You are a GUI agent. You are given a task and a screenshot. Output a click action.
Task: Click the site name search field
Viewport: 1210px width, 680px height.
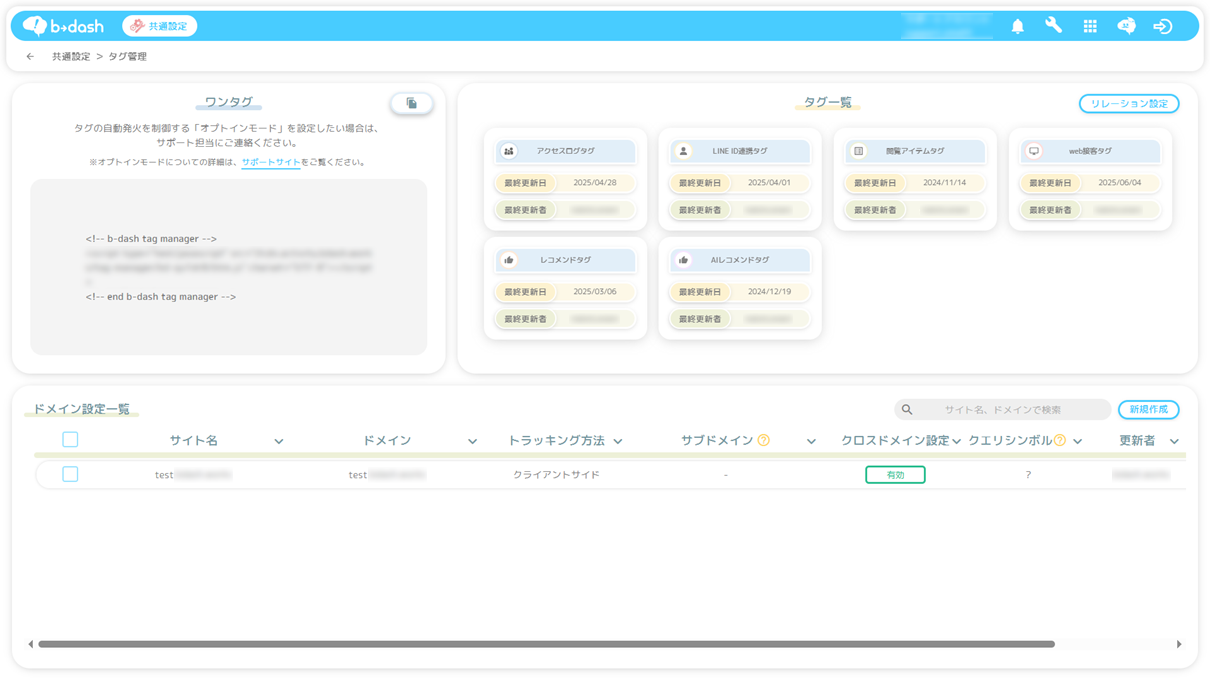click(x=1010, y=410)
